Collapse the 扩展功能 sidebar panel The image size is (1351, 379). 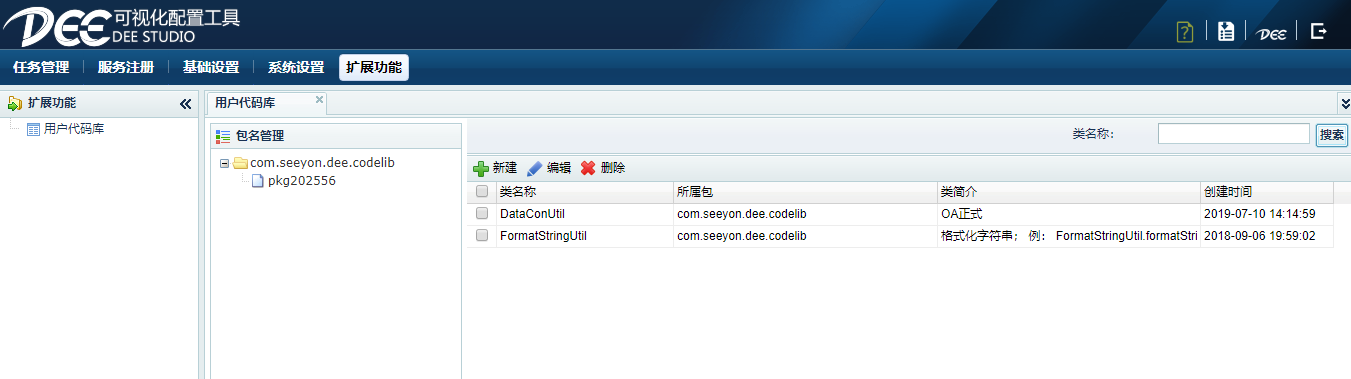click(x=185, y=103)
